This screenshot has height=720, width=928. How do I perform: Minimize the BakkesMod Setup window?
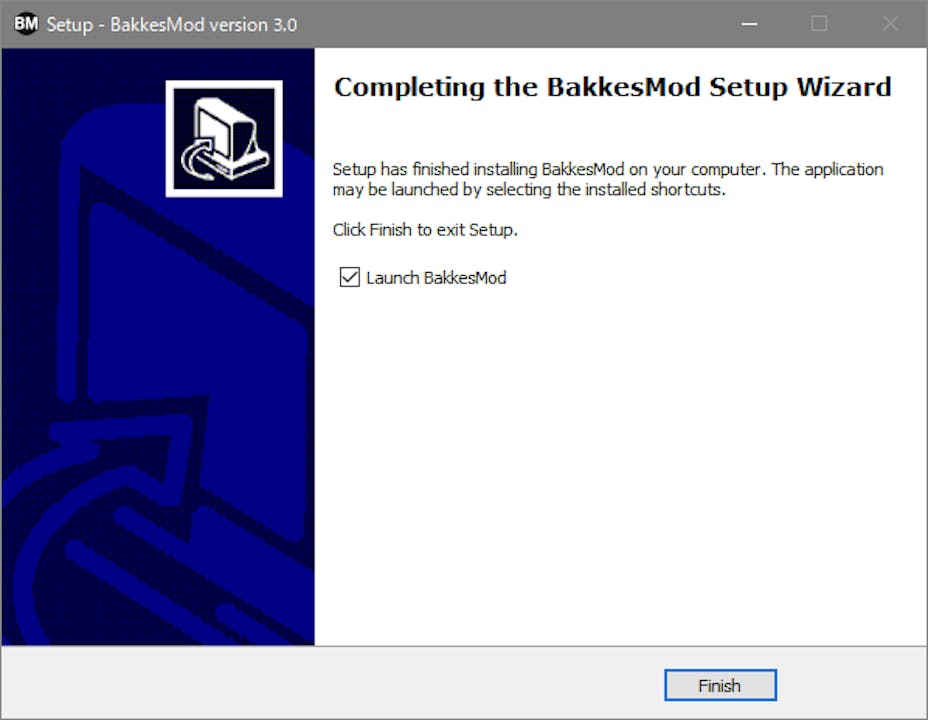(749, 24)
